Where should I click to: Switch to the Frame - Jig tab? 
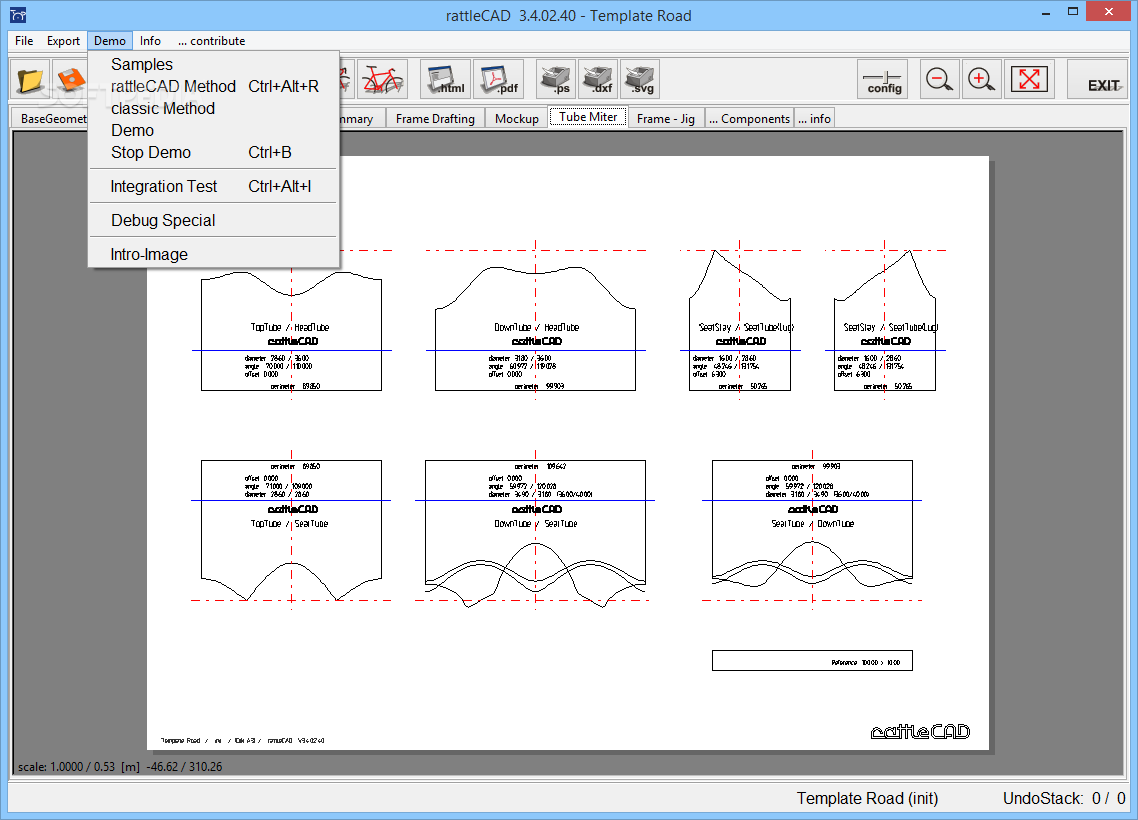(x=666, y=118)
